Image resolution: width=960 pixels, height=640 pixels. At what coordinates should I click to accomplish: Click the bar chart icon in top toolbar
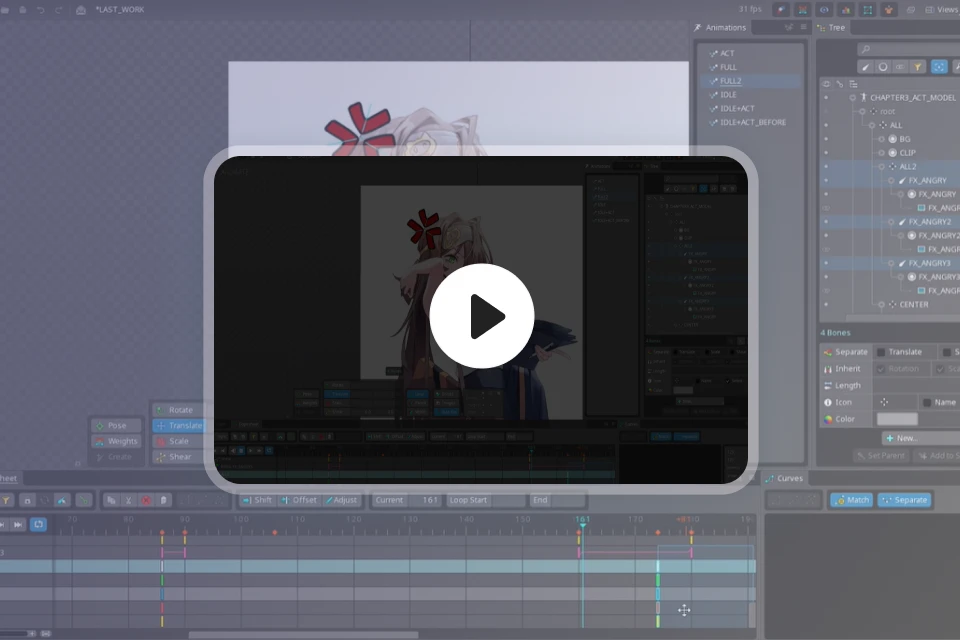click(846, 9)
